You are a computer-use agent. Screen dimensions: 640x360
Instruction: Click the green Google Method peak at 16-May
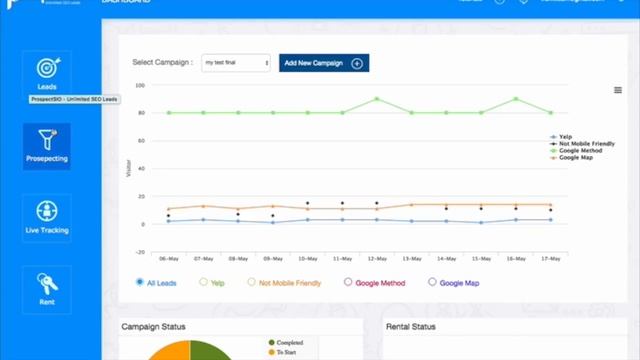pos(516,99)
